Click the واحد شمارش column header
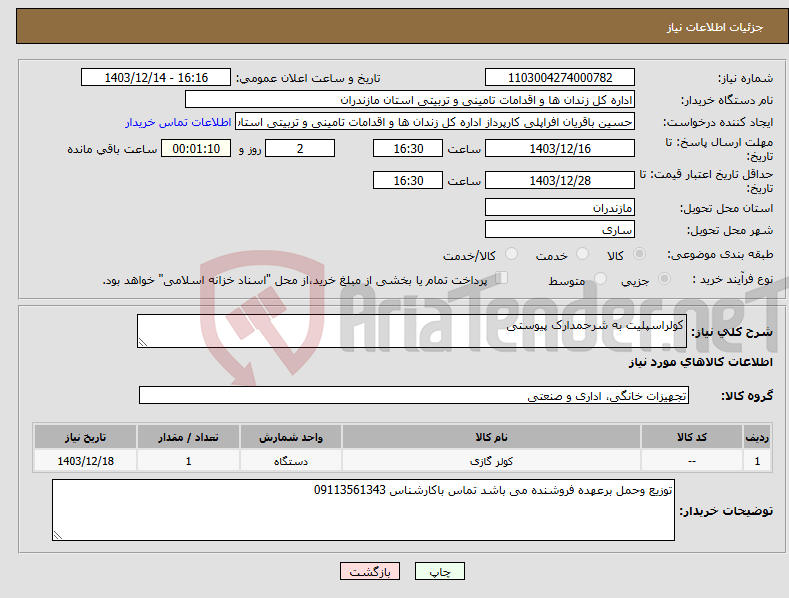The width and height of the screenshot is (789, 598). pos(290,437)
